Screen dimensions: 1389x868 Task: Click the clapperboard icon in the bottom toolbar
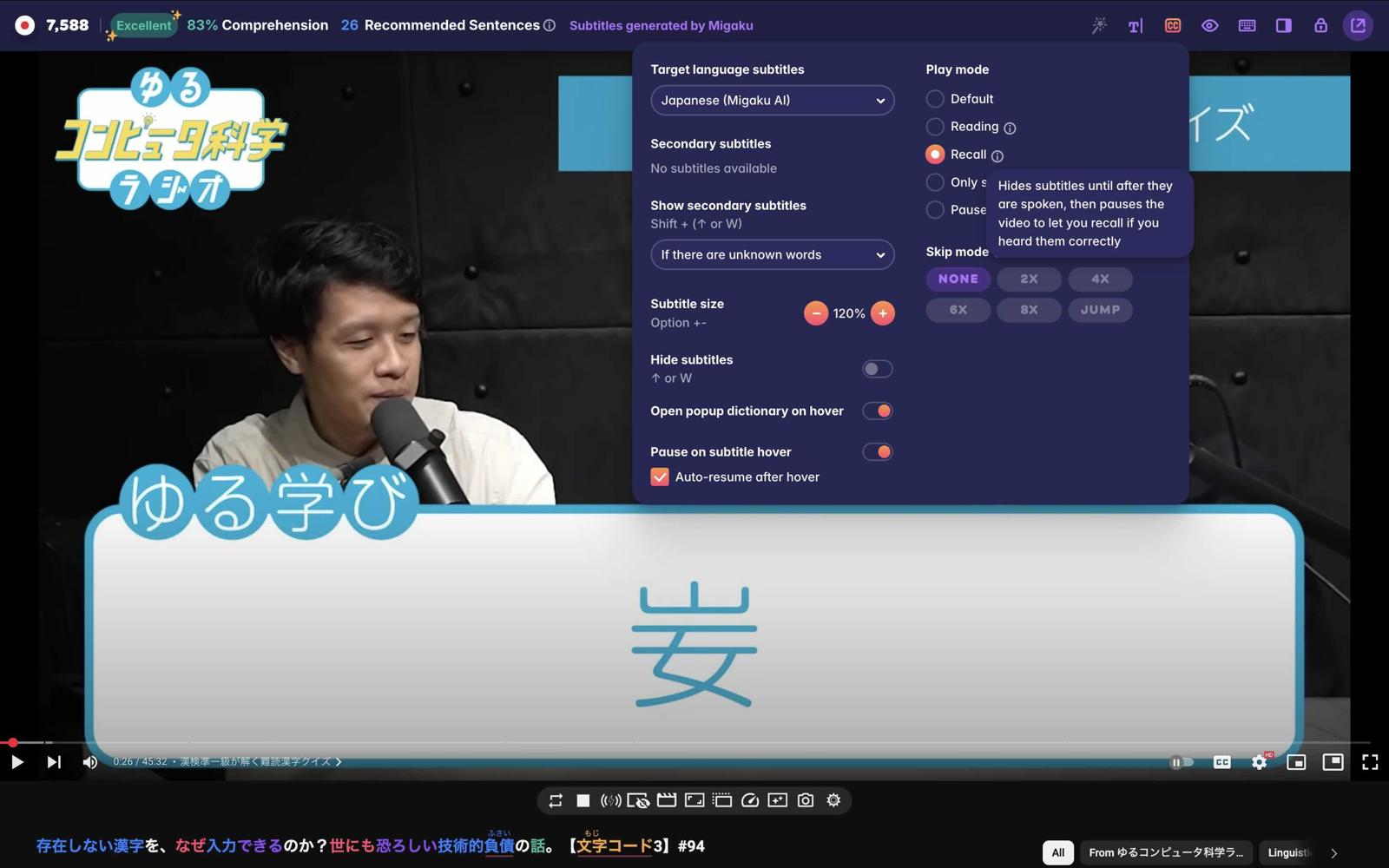click(668, 800)
